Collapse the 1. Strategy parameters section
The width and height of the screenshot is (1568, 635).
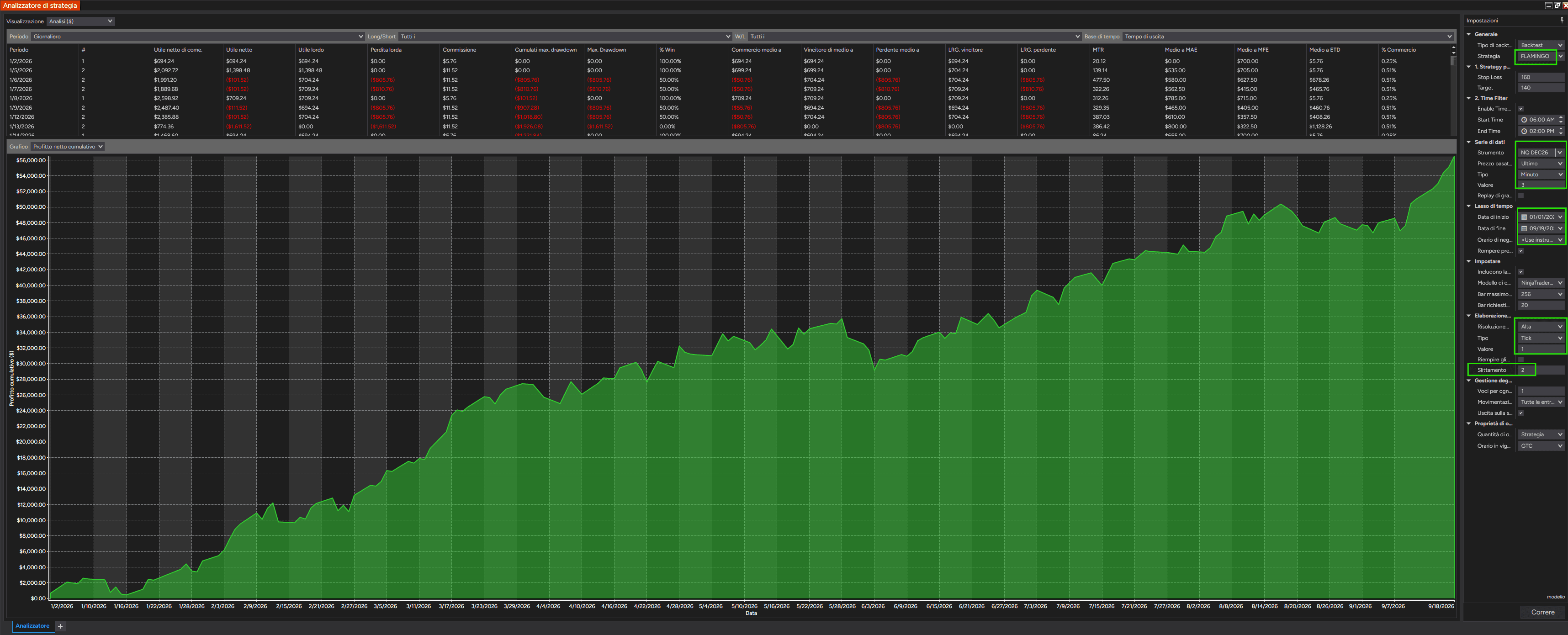click(x=1469, y=67)
